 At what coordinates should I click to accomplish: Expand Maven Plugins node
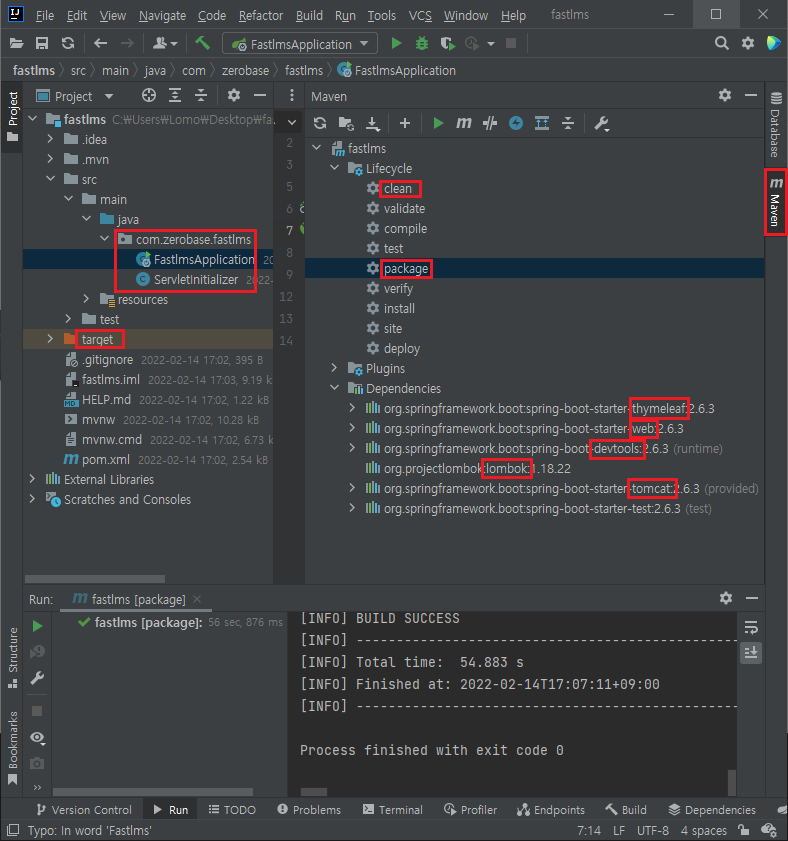click(334, 368)
